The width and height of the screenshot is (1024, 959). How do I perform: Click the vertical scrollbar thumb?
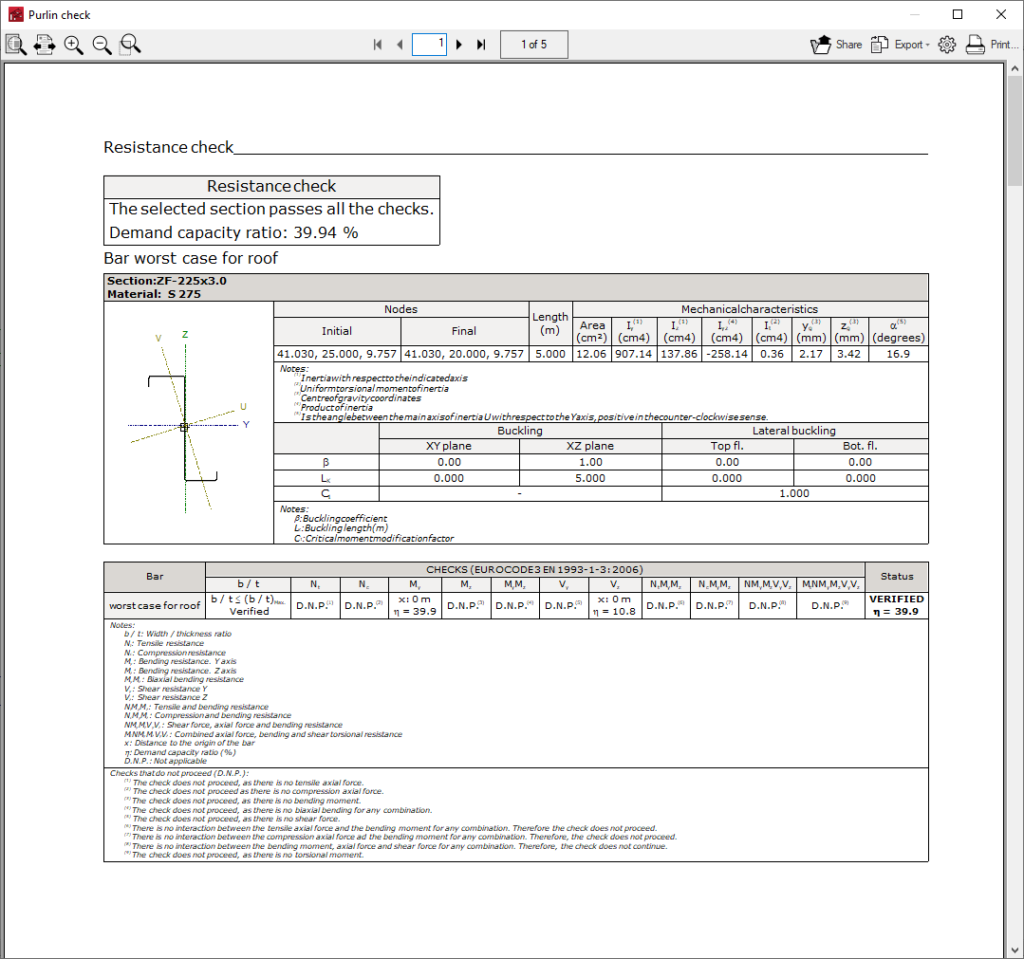(1014, 131)
